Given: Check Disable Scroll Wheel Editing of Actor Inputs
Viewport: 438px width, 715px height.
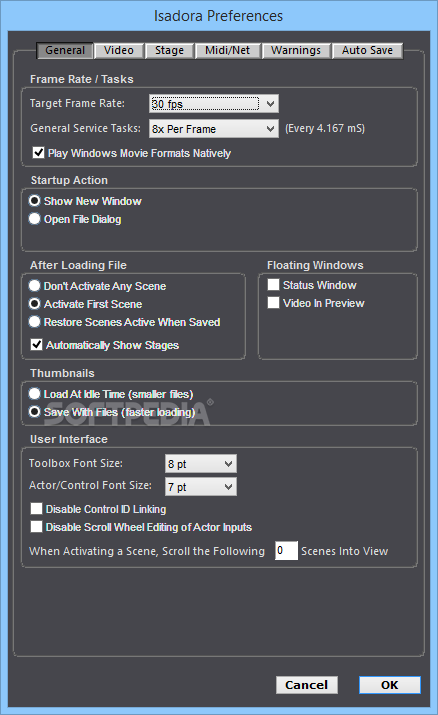Looking at the screenshot, I should pyautogui.click(x=36, y=527).
